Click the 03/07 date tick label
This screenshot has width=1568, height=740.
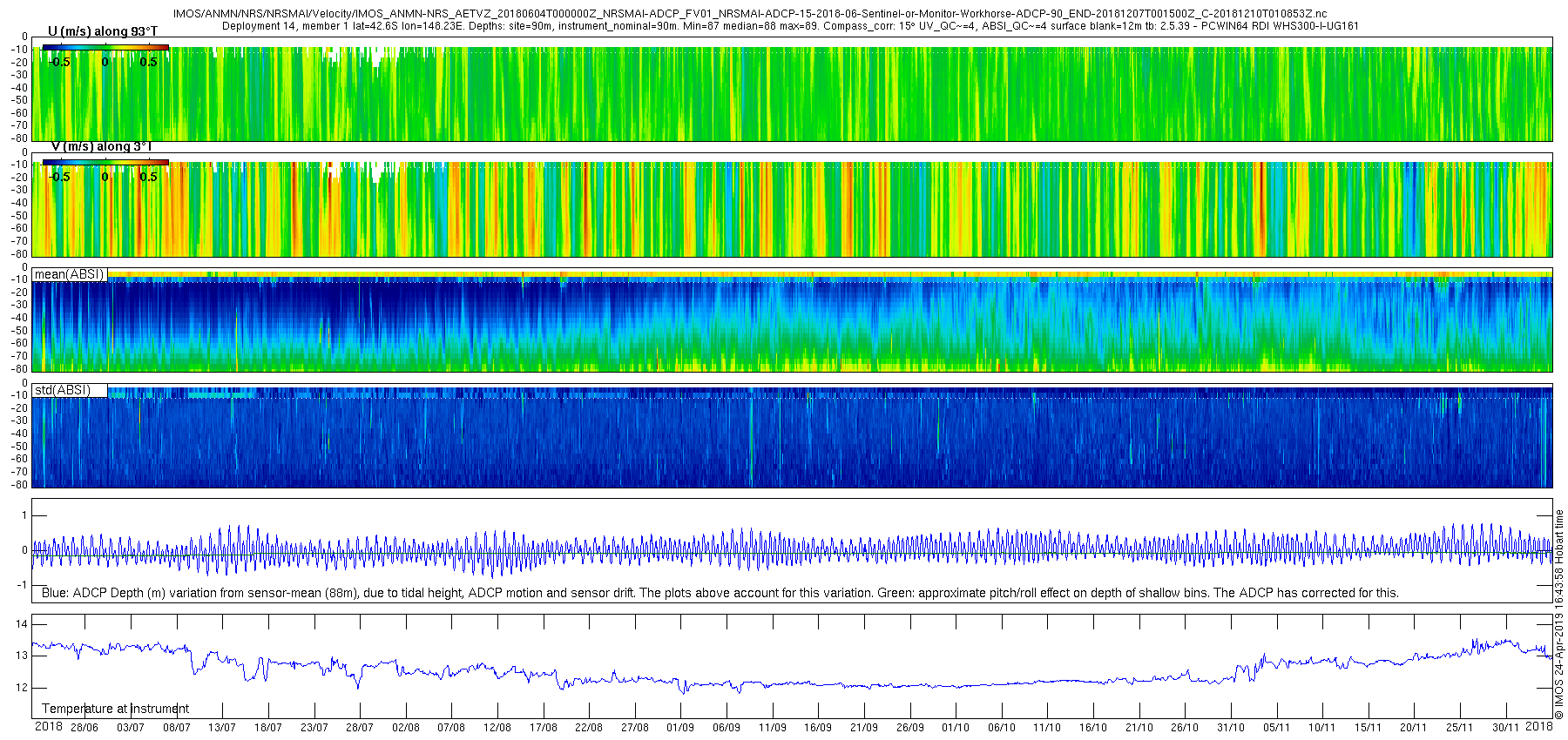point(131,728)
